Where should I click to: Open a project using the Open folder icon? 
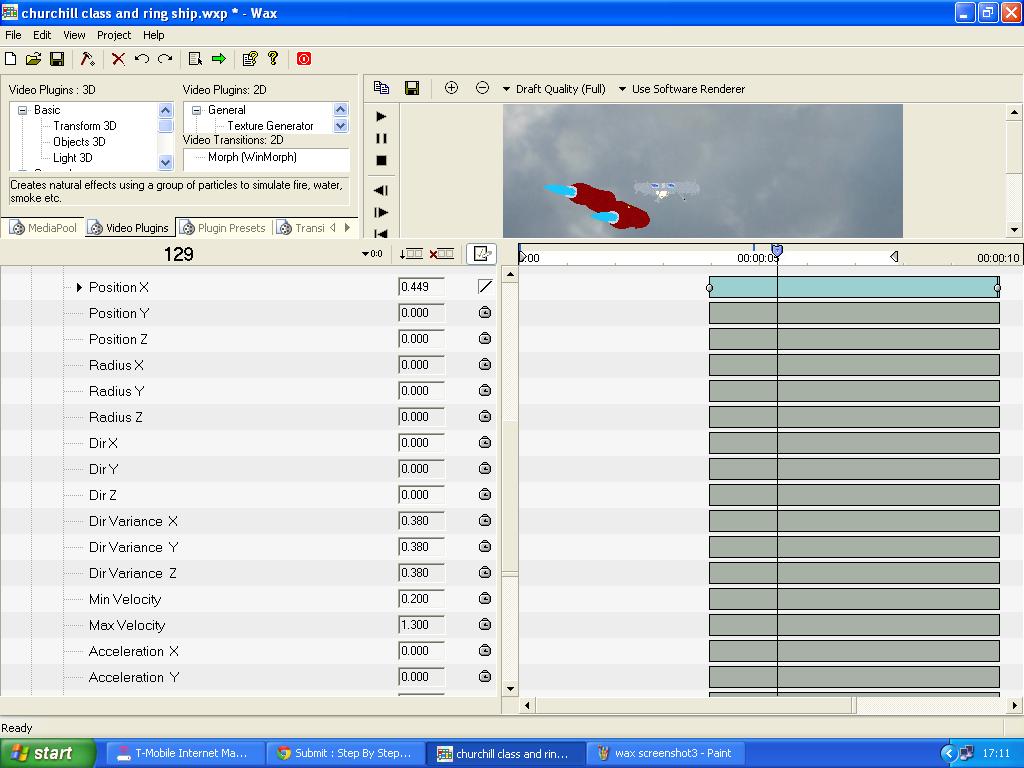(x=33, y=59)
